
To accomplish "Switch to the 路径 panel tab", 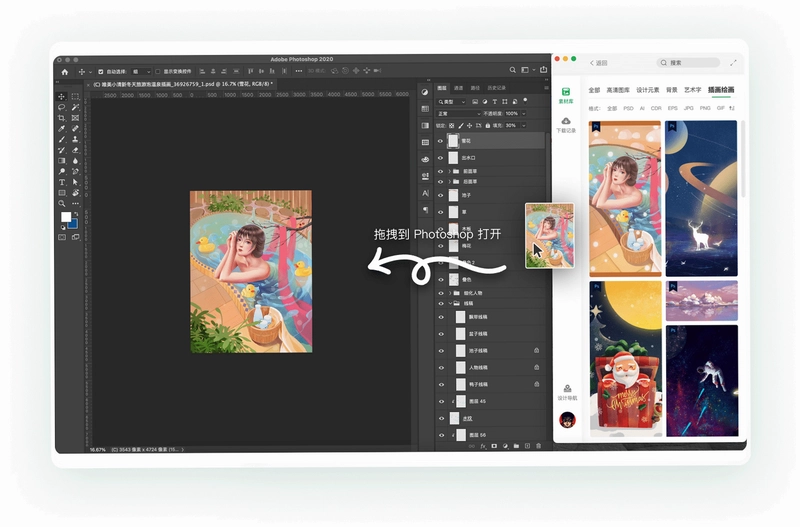I will (475, 88).
